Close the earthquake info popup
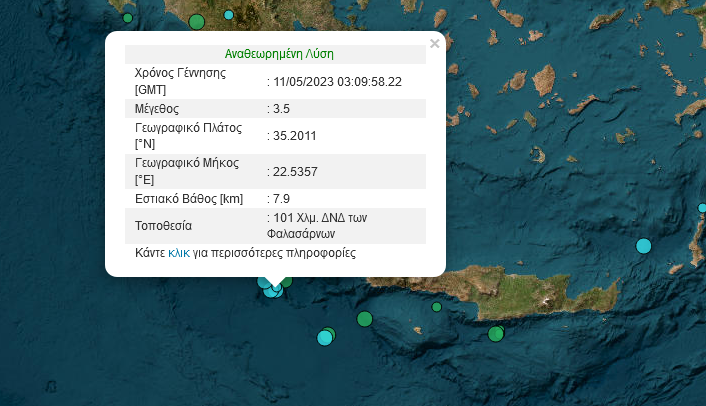The height and width of the screenshot is (406, 706). 434,44
